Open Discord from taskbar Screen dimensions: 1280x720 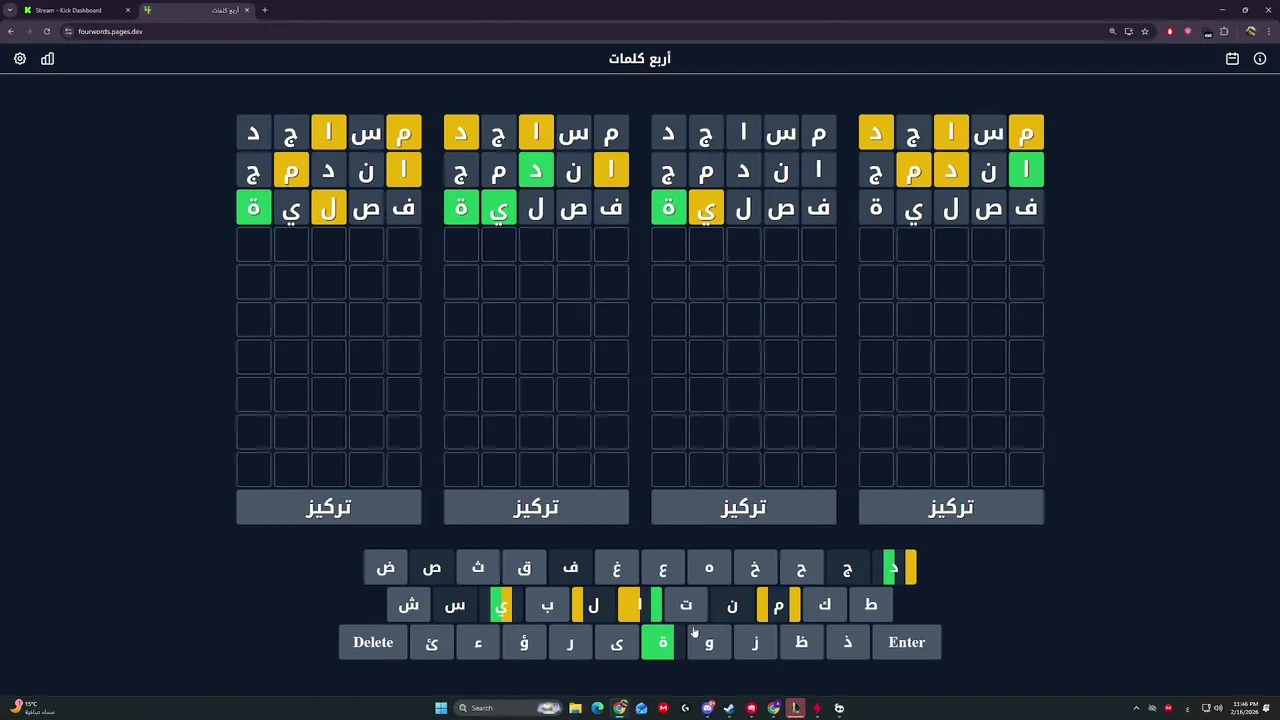(x=707, y=708)
